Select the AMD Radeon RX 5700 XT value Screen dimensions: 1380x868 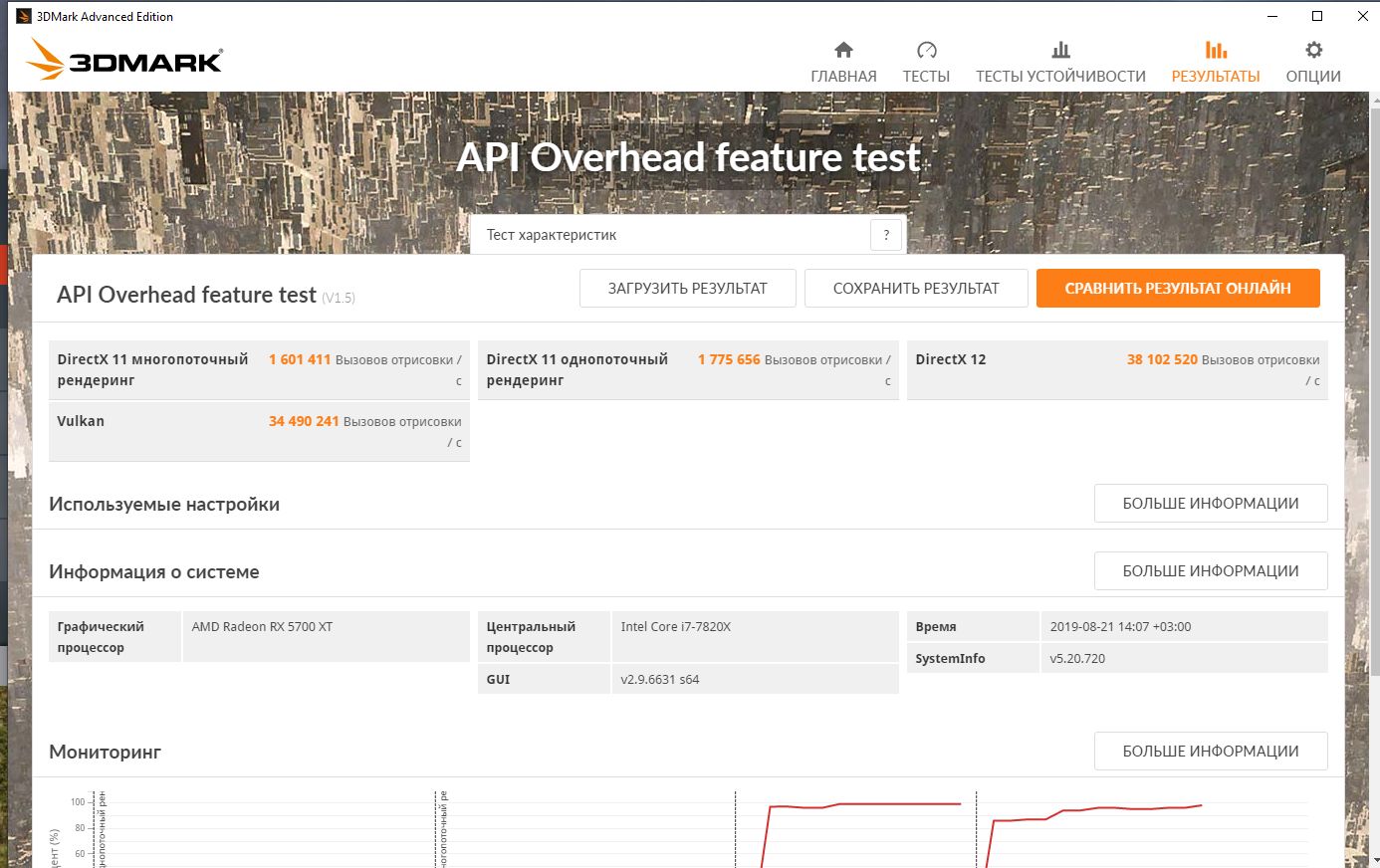coord(262,627)
